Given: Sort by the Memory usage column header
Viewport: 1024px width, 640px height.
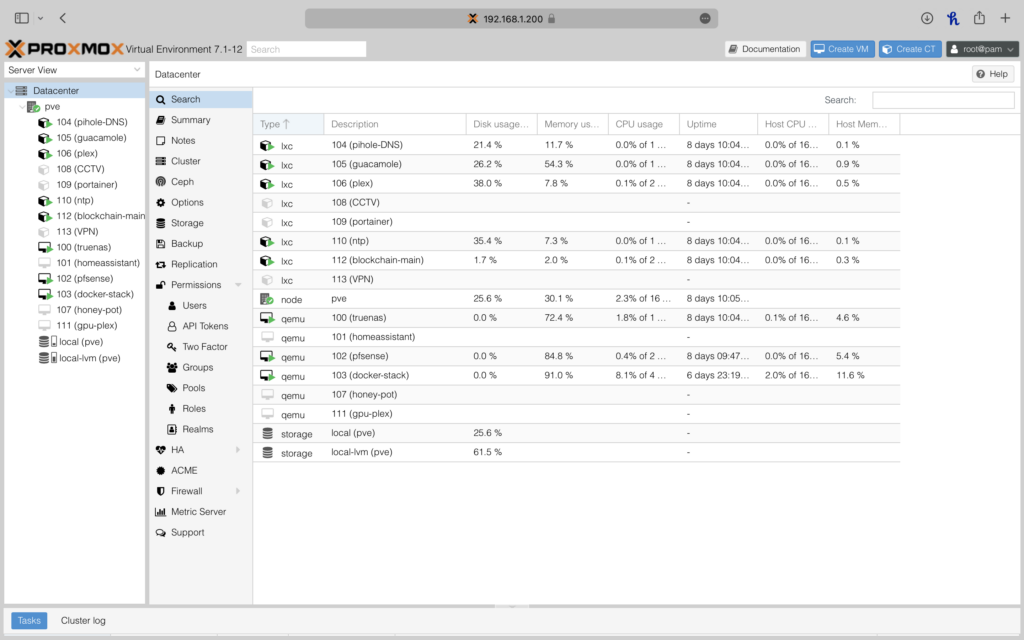Looking at the screenshot, I should pyautogui.click(x=572, y=124).
